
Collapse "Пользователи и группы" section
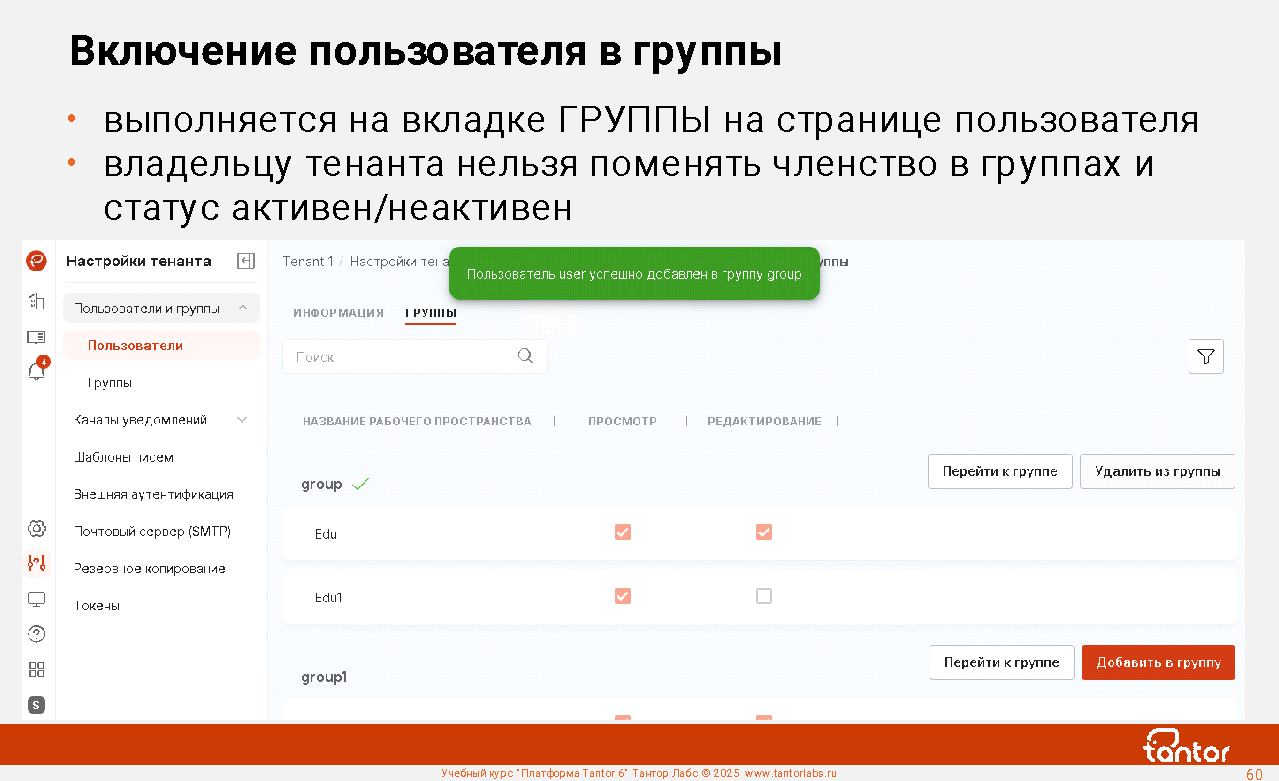coord(243,308)
